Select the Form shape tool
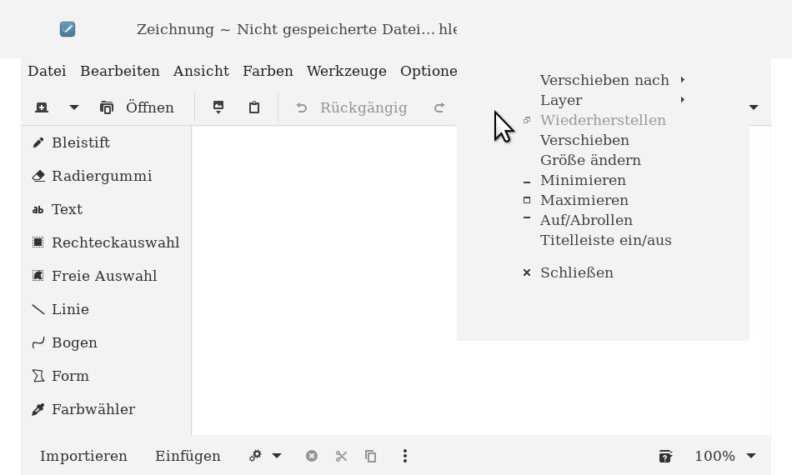 [x=70, y=376]
